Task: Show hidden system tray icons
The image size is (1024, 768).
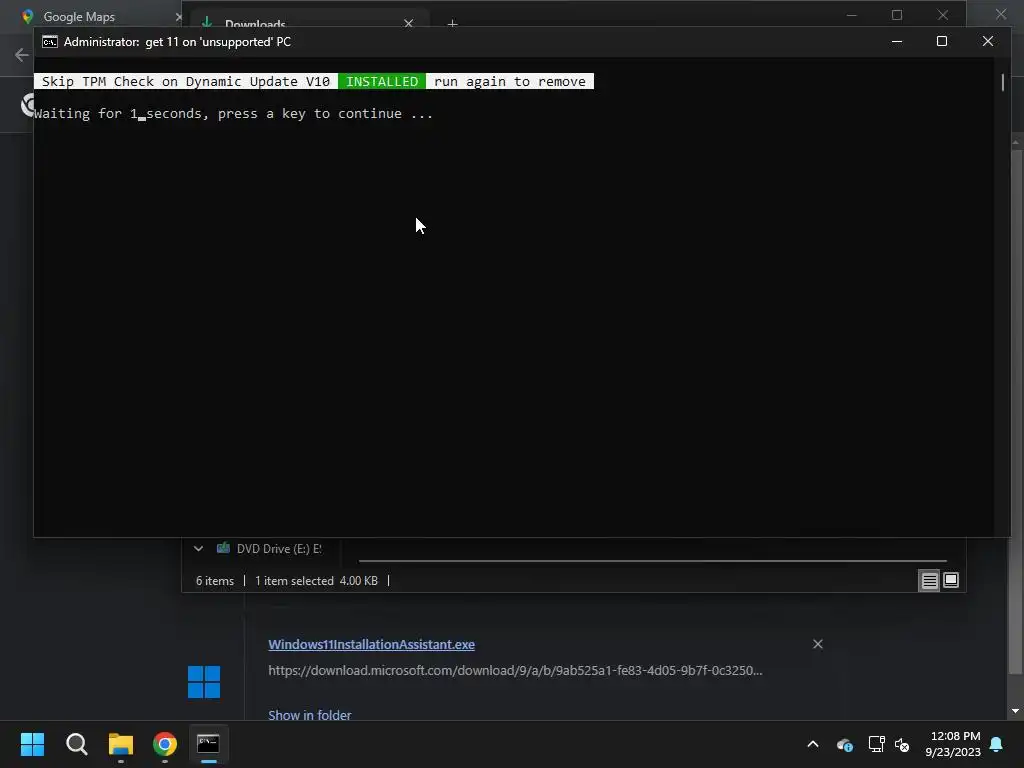Action: [813, 744]
